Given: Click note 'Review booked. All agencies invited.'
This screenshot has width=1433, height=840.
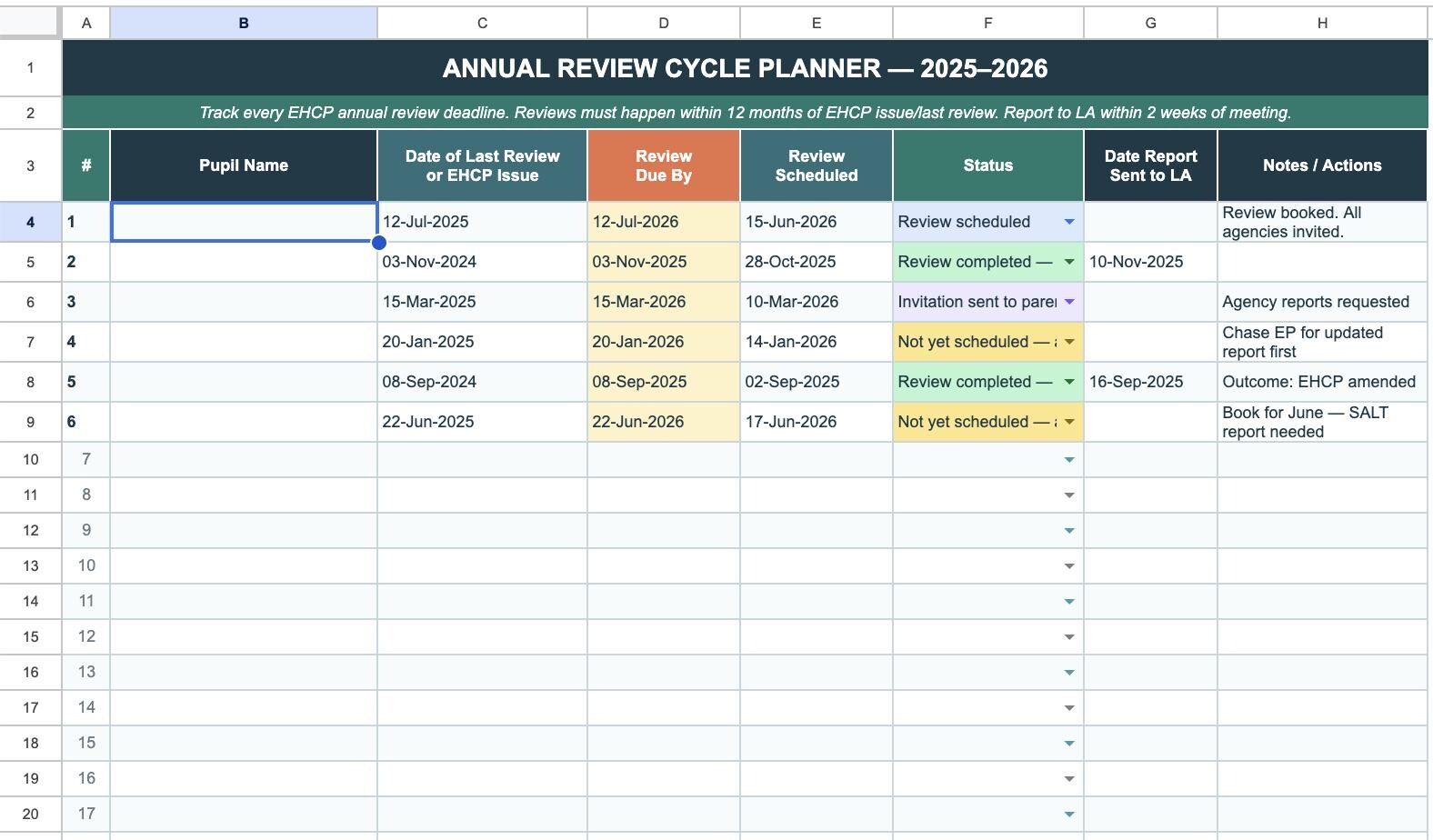Looking at the screenshot, I should [x=1322, y=222].
